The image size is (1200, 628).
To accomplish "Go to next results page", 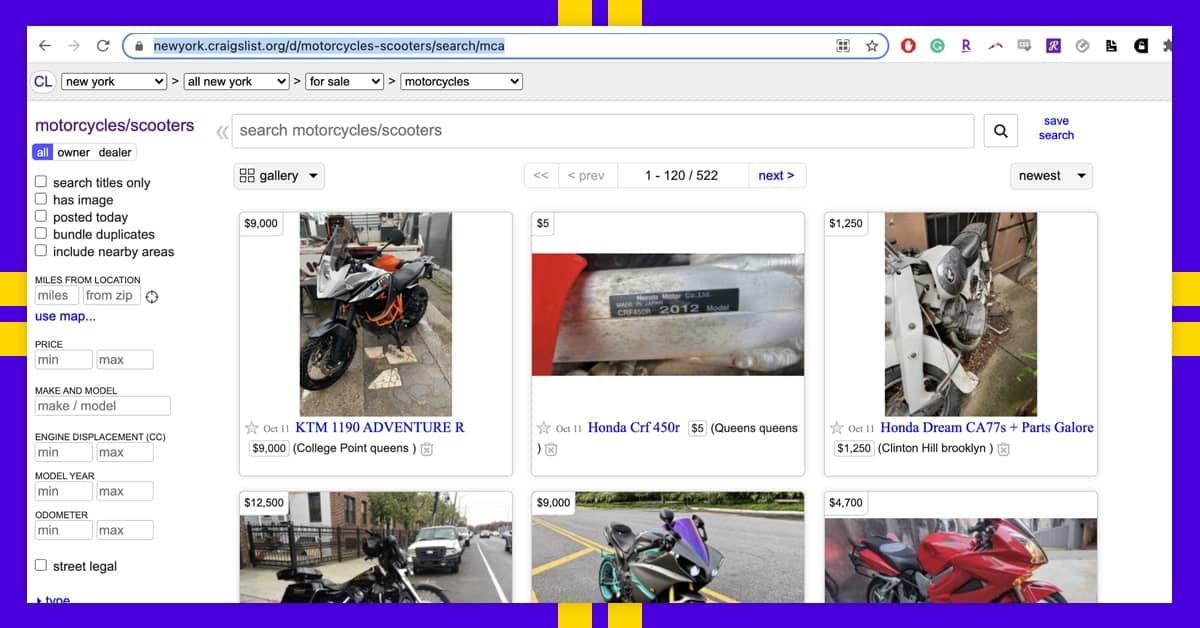I will click(x=776, y=176).
